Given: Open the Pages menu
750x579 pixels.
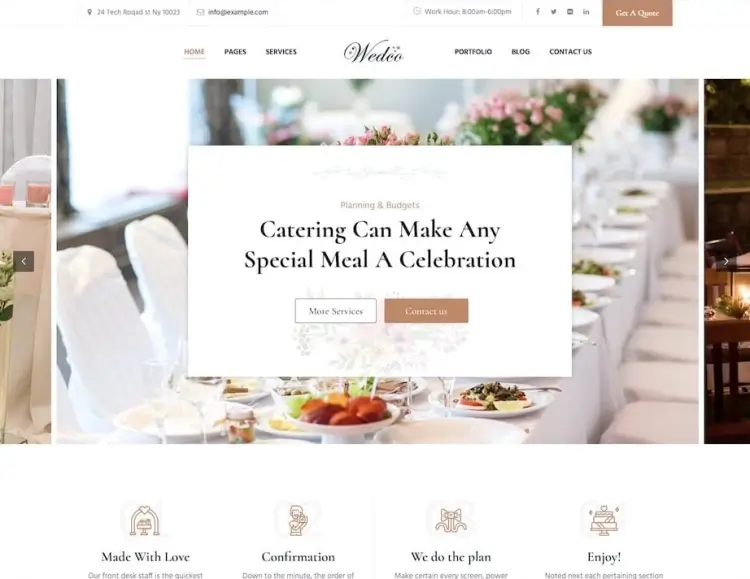Looking at the screenshot, I should coord(235,52).
